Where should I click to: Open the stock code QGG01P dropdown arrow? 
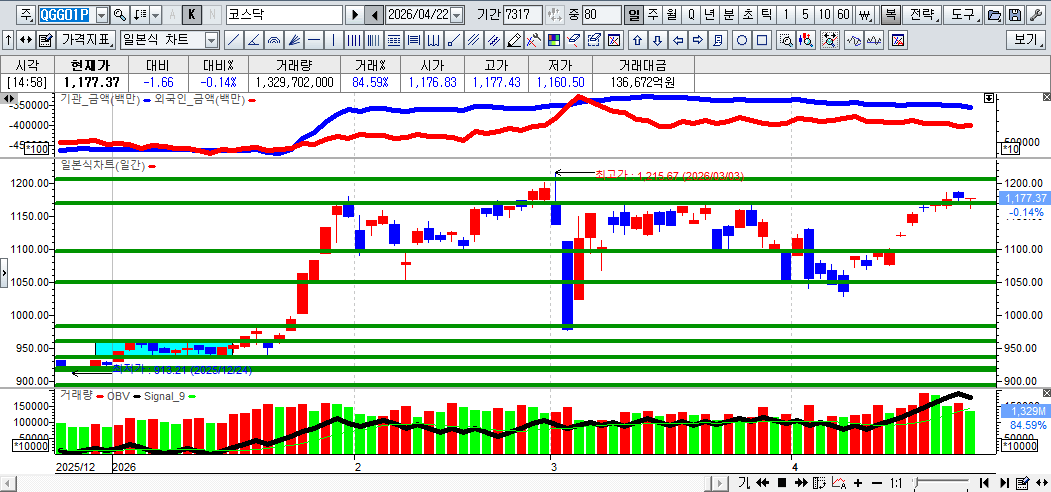click(x=101, y=15)
